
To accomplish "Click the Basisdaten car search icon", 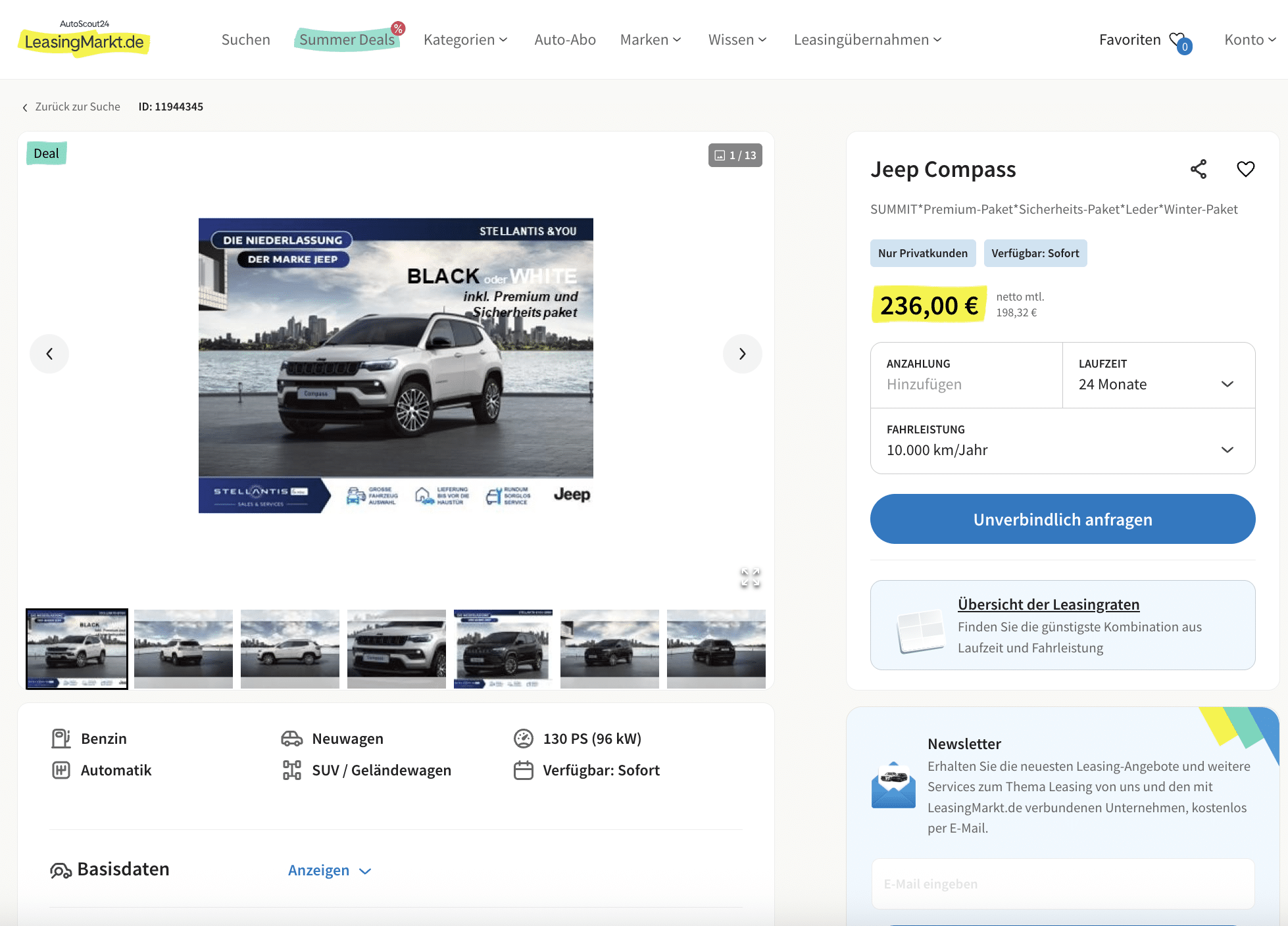I will (x=61, y=871).
